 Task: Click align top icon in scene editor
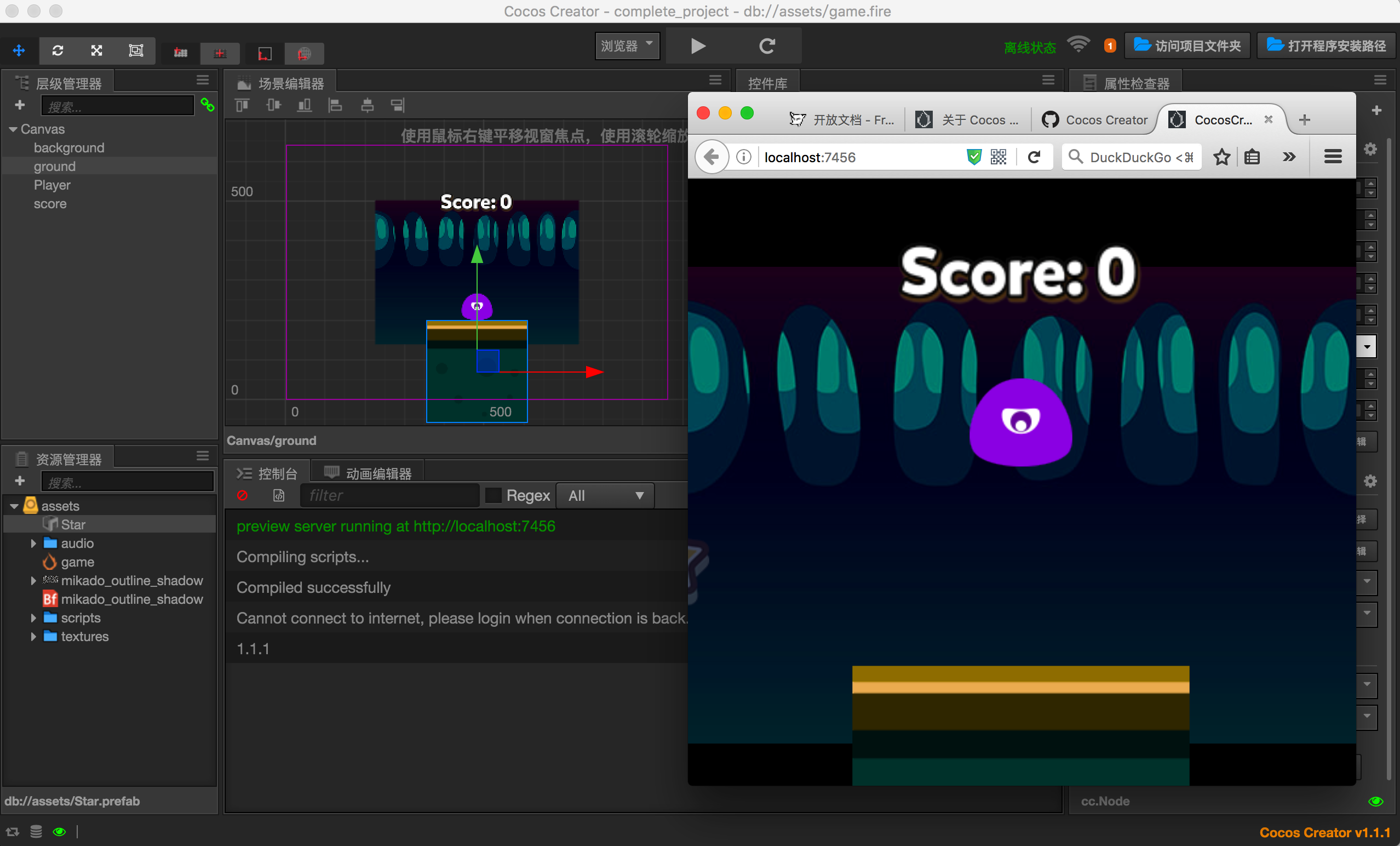pos(243,105)
